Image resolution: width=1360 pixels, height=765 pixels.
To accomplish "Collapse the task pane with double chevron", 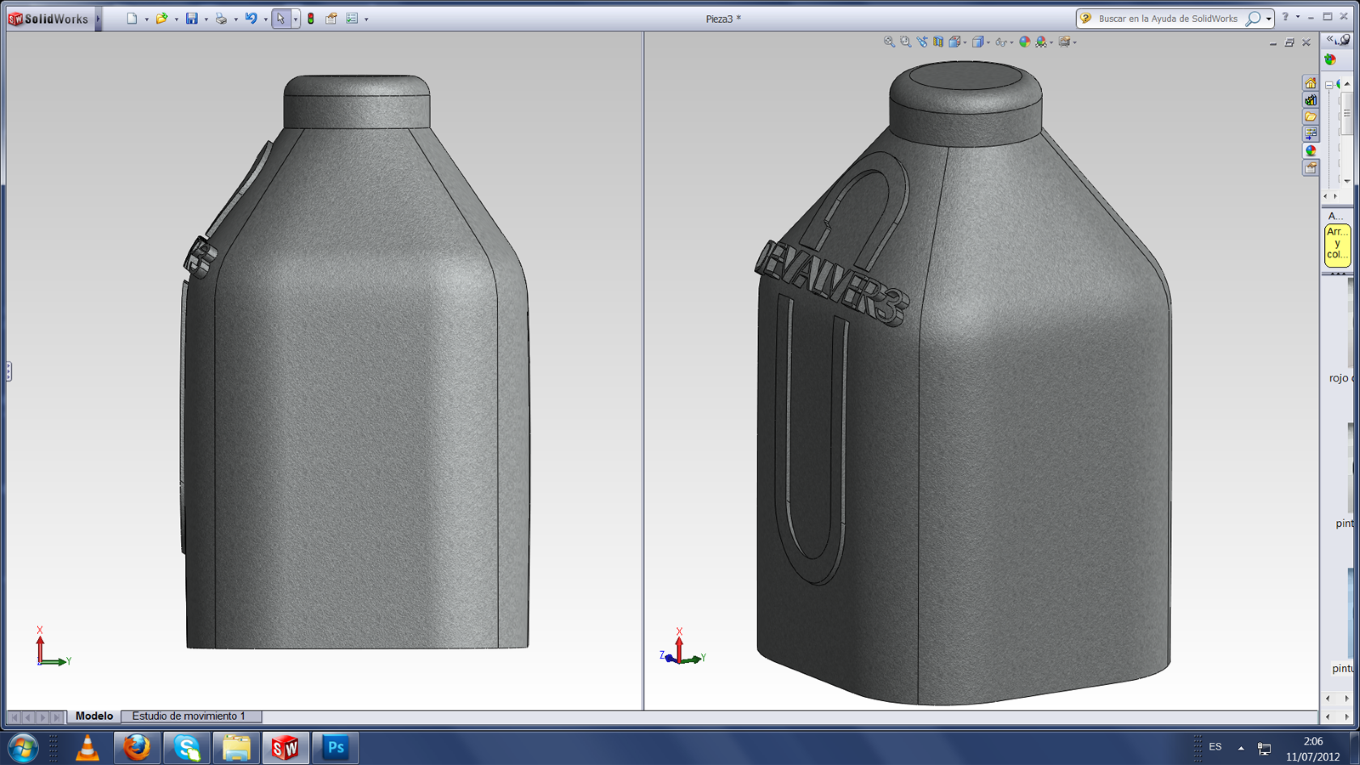I will pos(1331,40).
